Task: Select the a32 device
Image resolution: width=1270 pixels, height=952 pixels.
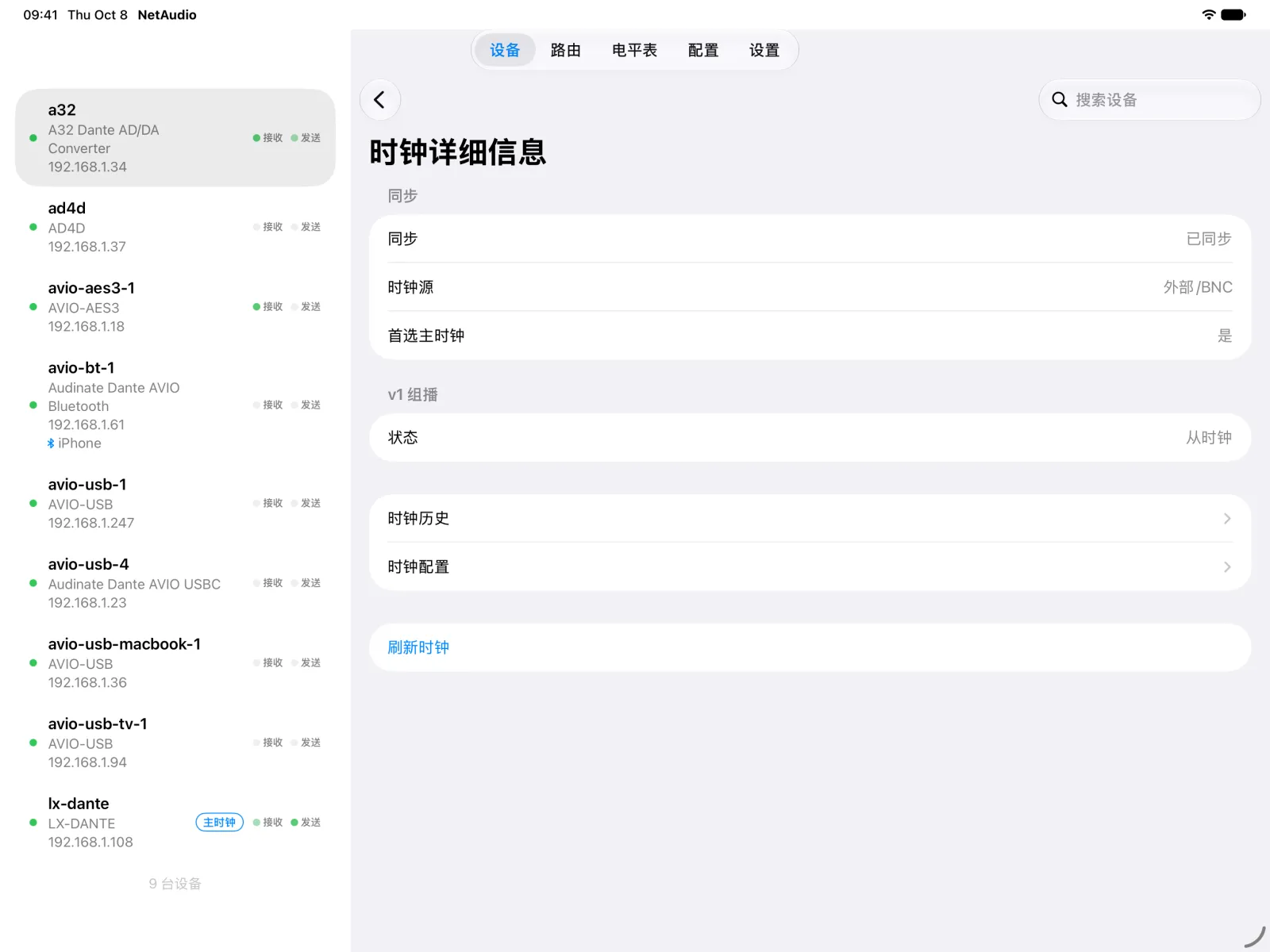Action: (x=175, y=138)
